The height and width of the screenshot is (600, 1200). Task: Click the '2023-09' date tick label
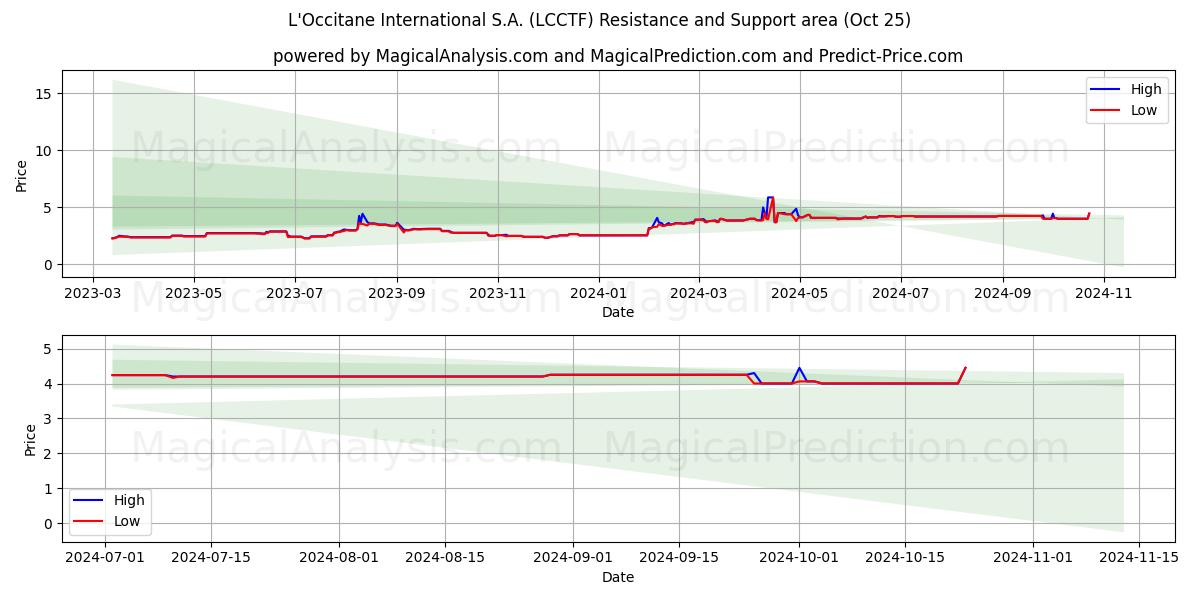(x=397, y=294)
